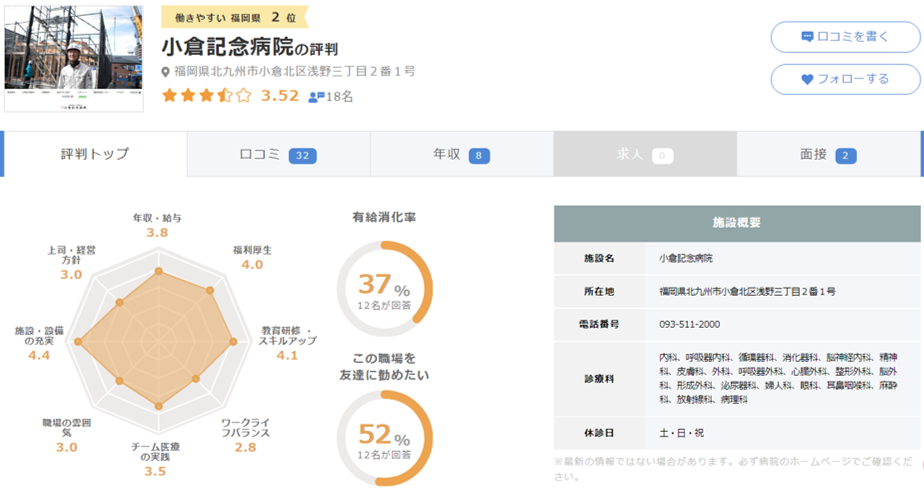Click the 小倉記念病院 heading
This screenshot has width=924, height=488.
pos(227,46)
